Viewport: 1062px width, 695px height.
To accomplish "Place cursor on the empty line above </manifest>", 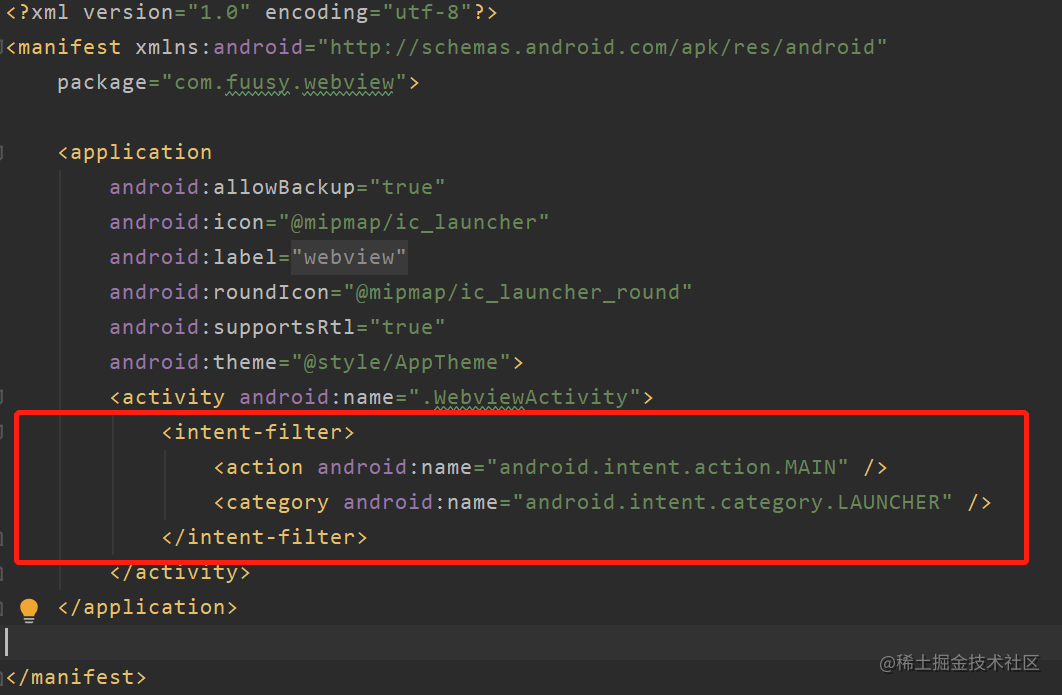I will [531, 642].
